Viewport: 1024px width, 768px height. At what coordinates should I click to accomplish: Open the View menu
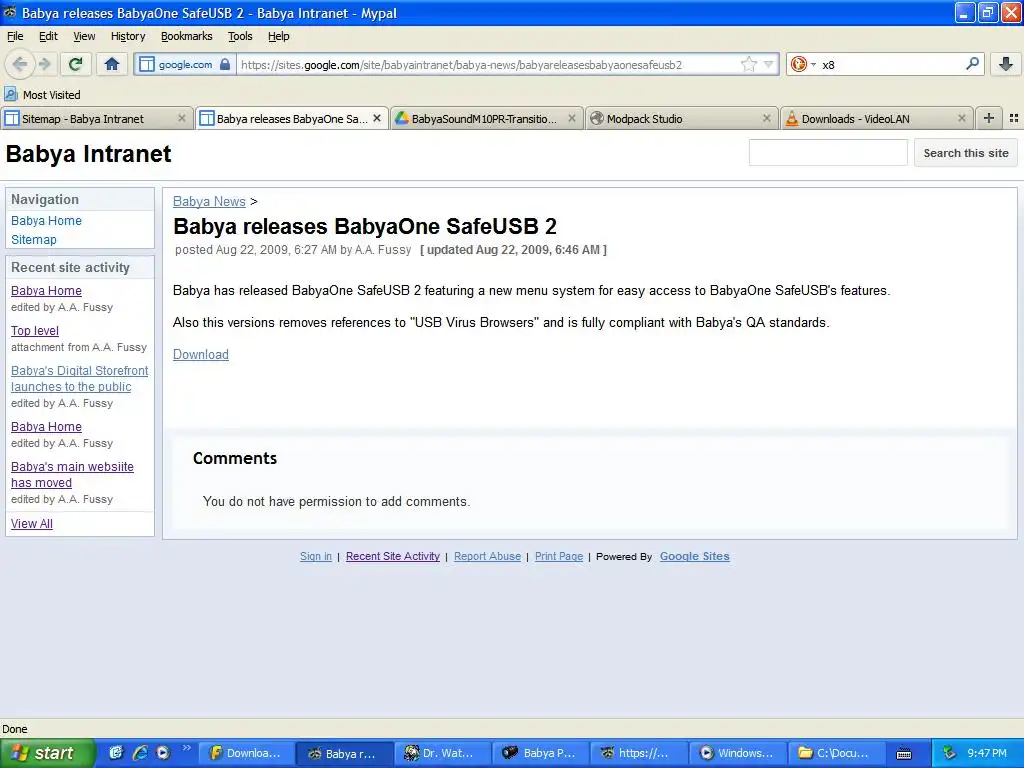pos(84,36)
